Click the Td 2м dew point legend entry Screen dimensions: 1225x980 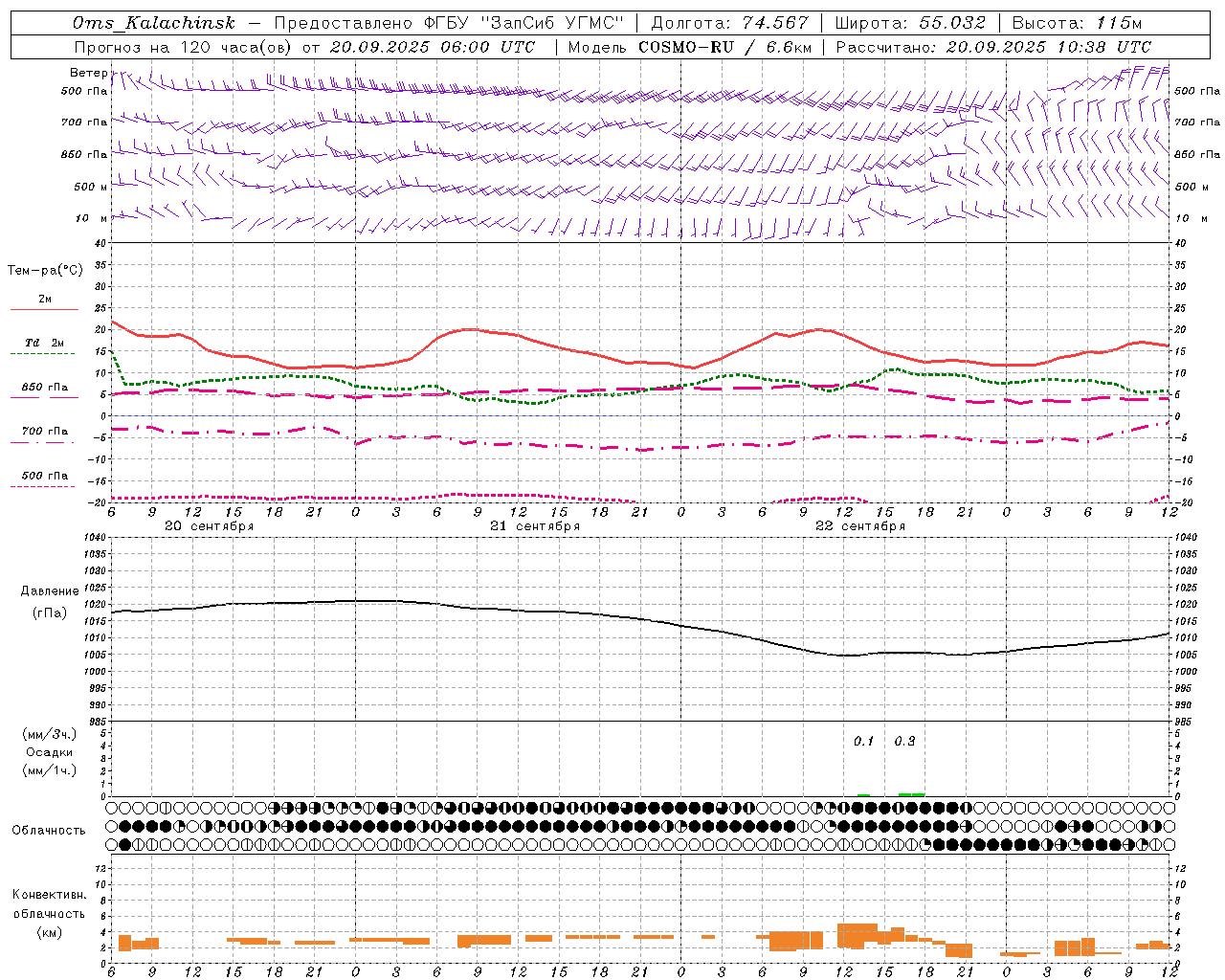[44, 345]
